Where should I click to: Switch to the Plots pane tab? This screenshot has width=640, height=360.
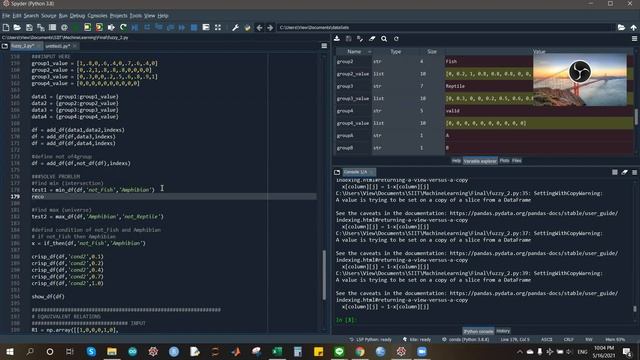[x=504, y=161]
